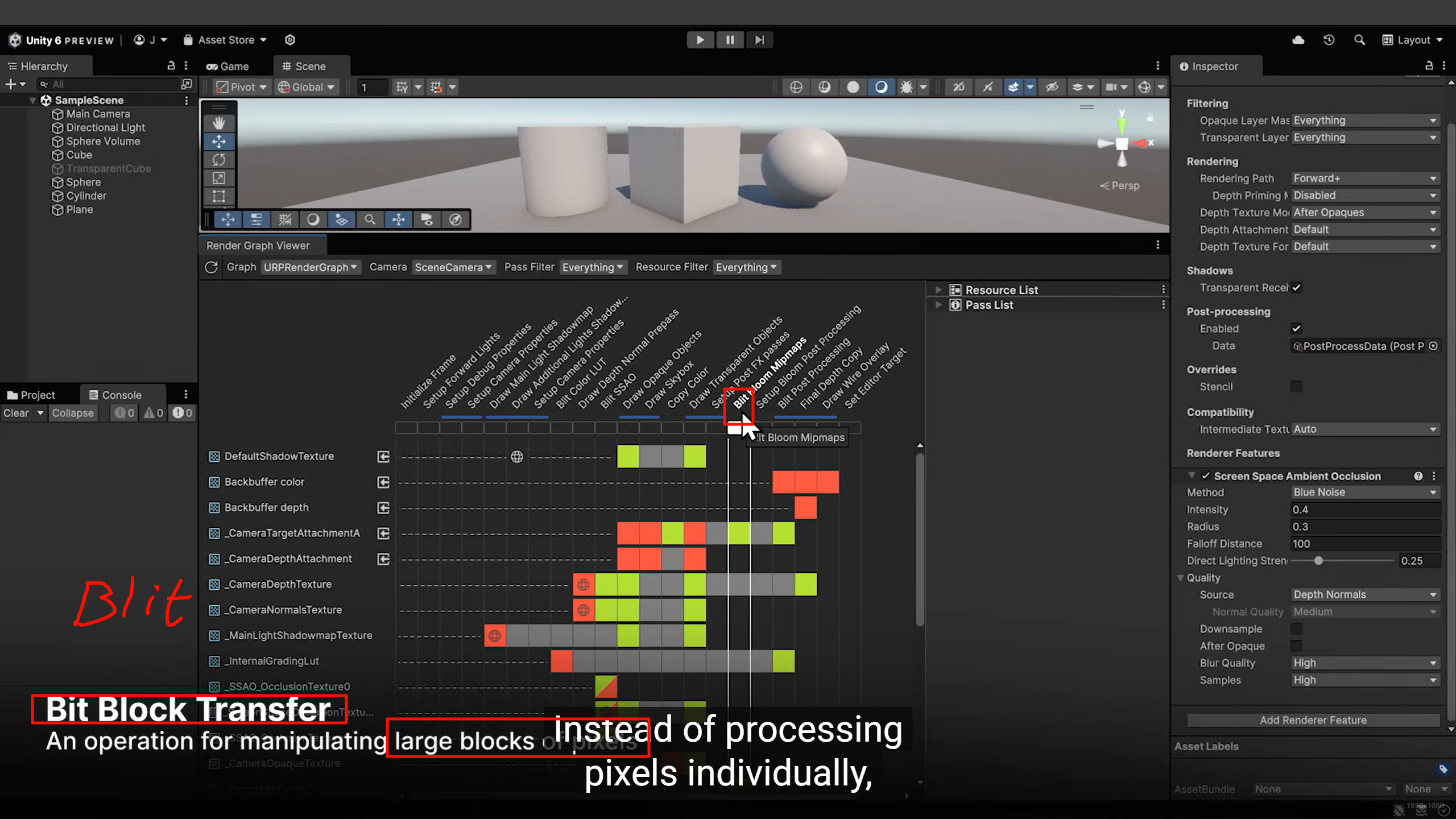
Task: Click the settings gear next to Asset Store
Action: 290,40
